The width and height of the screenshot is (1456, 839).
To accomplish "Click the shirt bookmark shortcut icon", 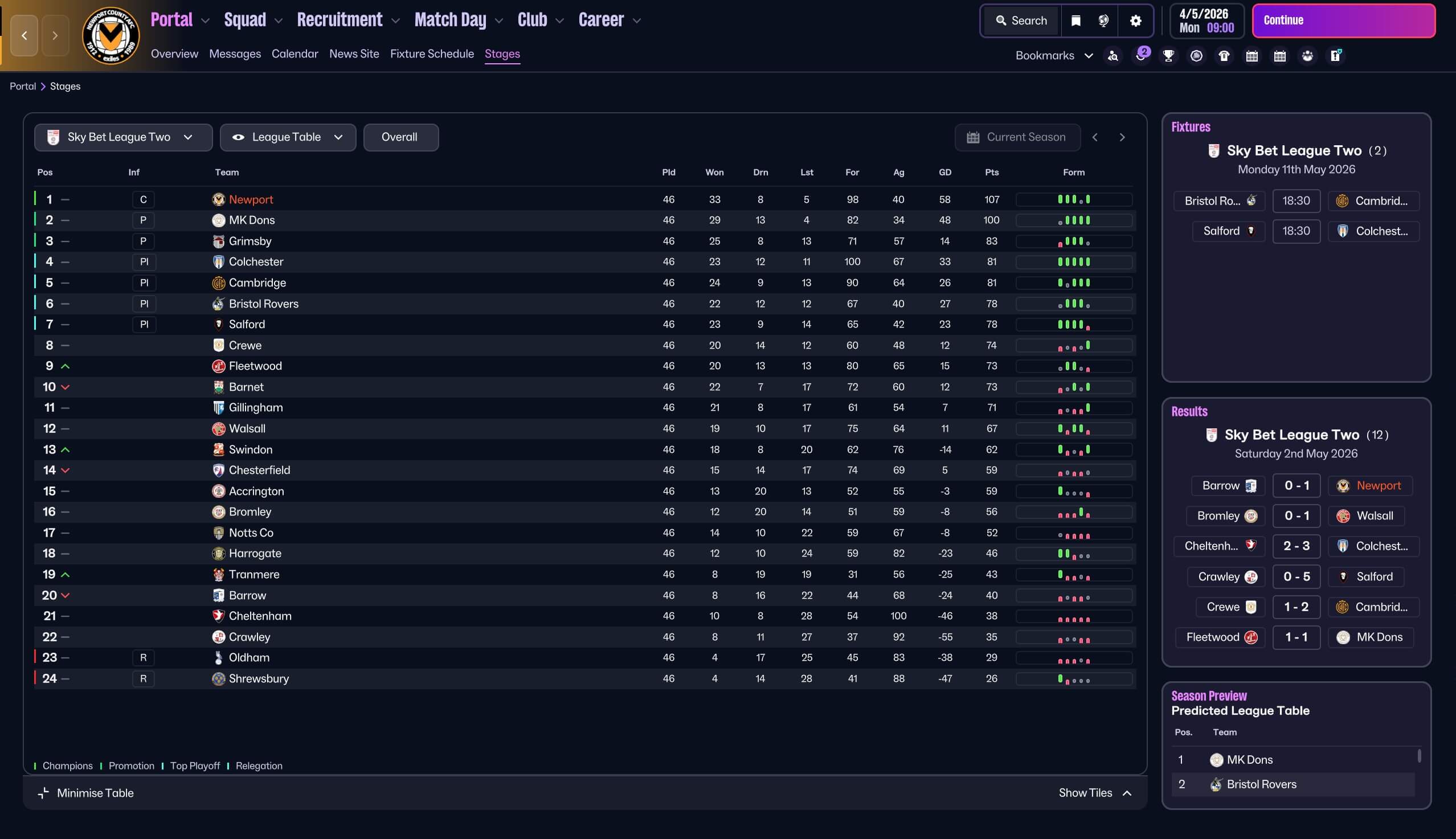I will pos(1224,56).
